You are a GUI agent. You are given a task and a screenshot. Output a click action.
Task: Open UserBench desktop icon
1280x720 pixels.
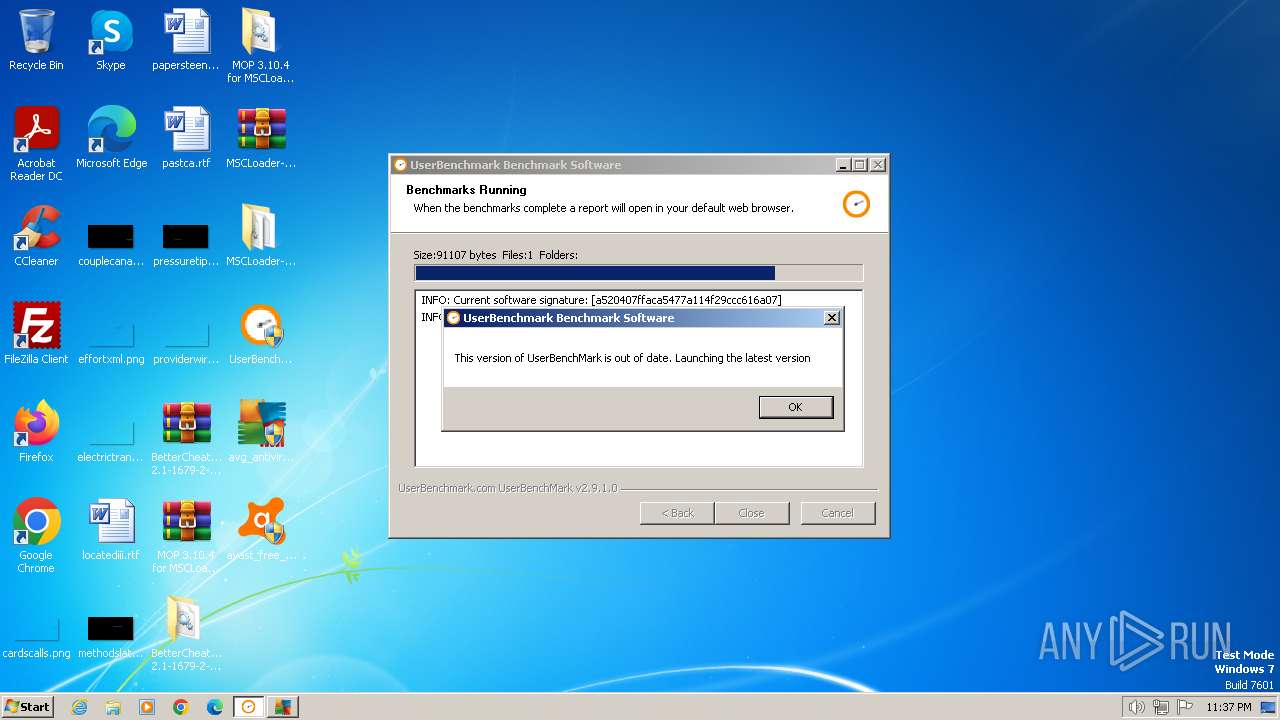point(261,335)
